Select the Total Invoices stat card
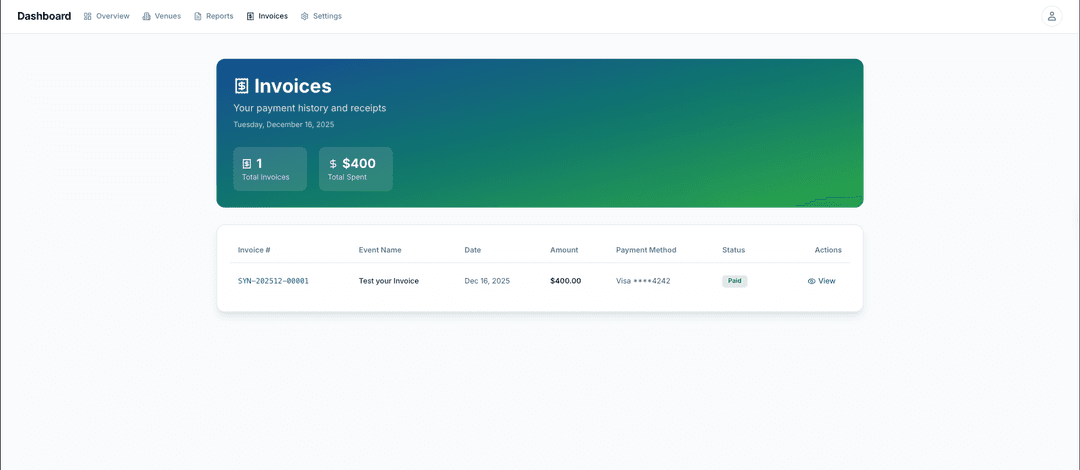1080x470 pixels. [x=270, y=169]
